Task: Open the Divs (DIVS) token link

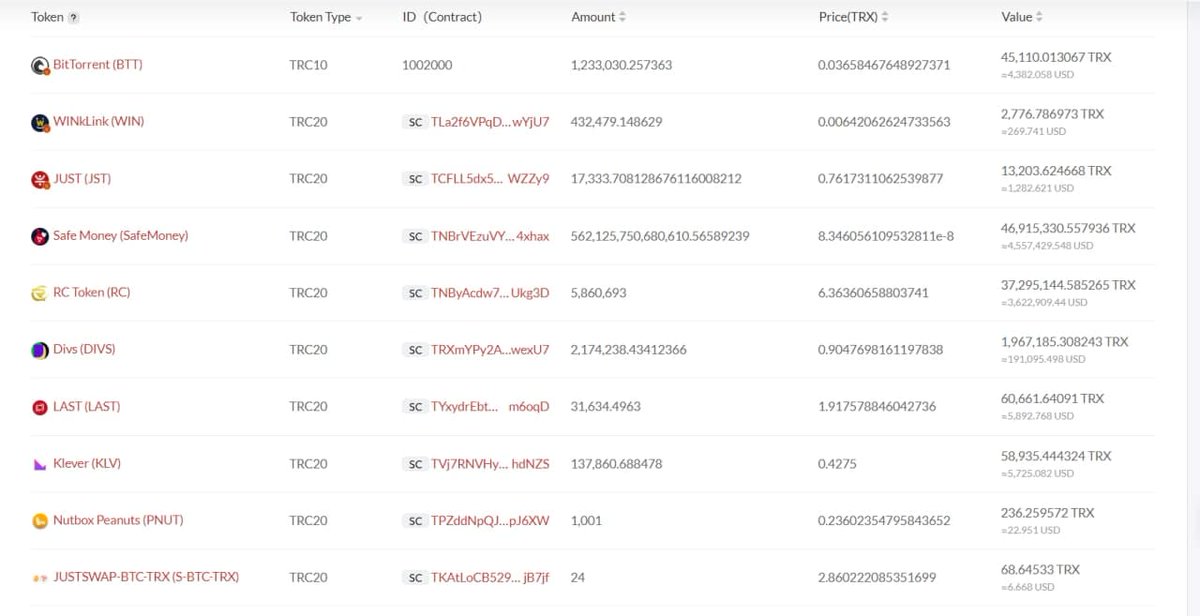Action: click(x=84, y=350)
